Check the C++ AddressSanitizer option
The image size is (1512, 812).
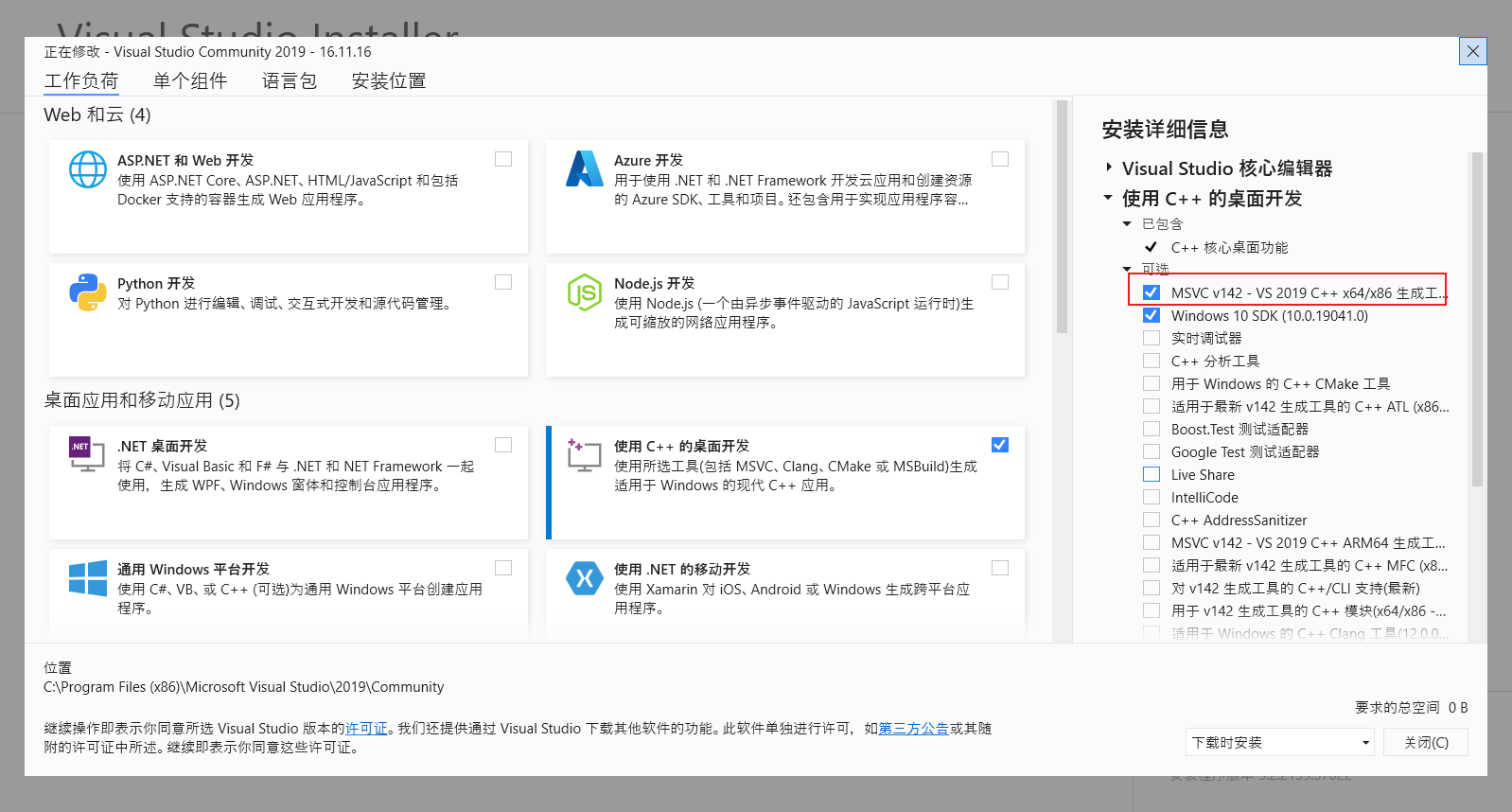(1152, 520)
